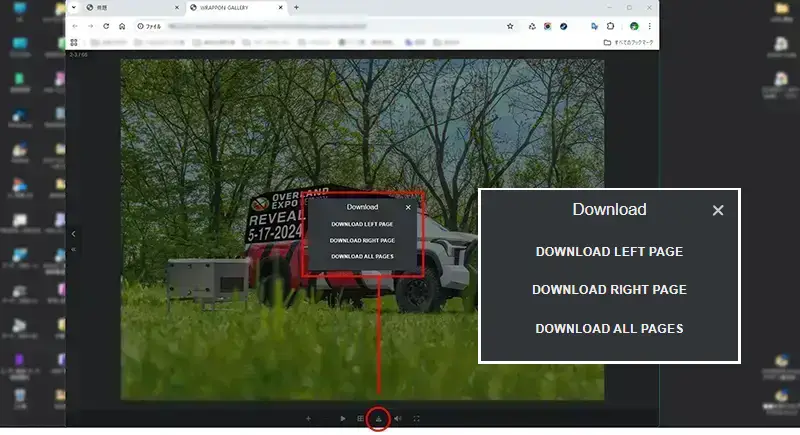The height and width of the screenshot is (435, 800).
Task: Open the thumbnail grid view icon
Action: point(361,419)
